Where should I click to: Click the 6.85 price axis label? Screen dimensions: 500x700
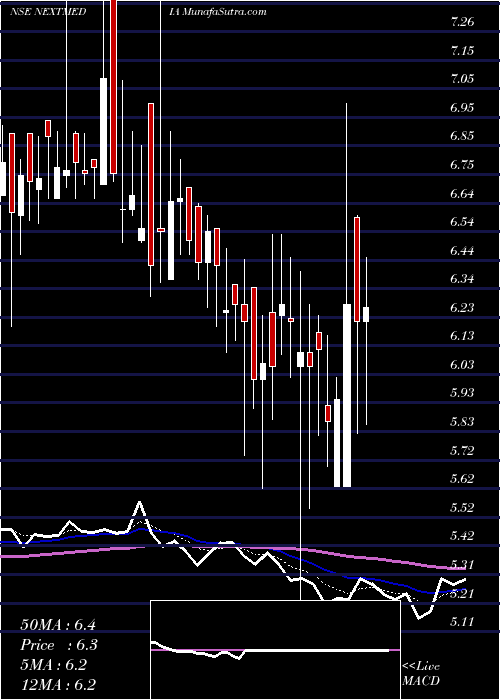pyautogui.click(x=462, y=136)
